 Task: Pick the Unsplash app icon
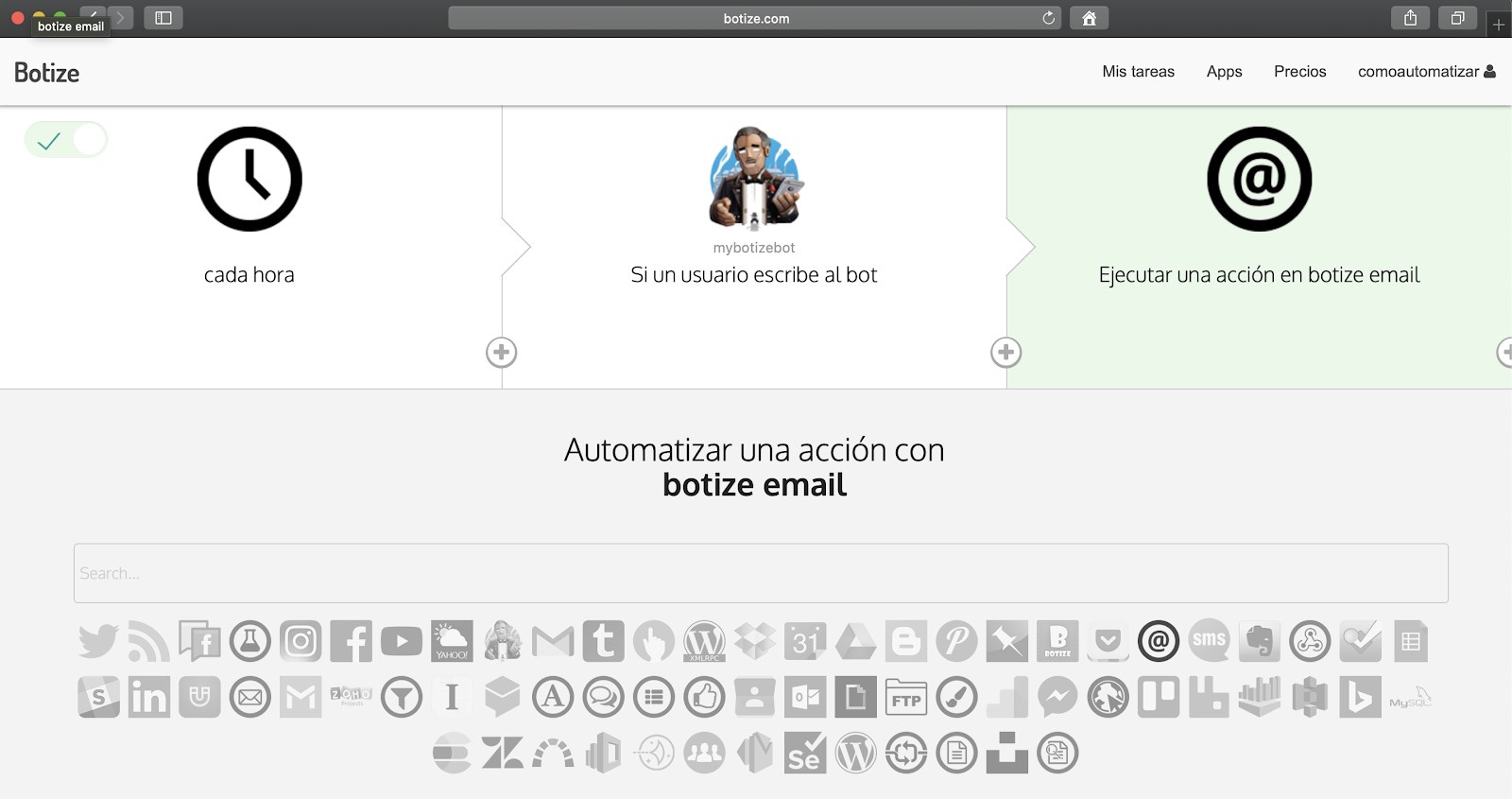1007,754
